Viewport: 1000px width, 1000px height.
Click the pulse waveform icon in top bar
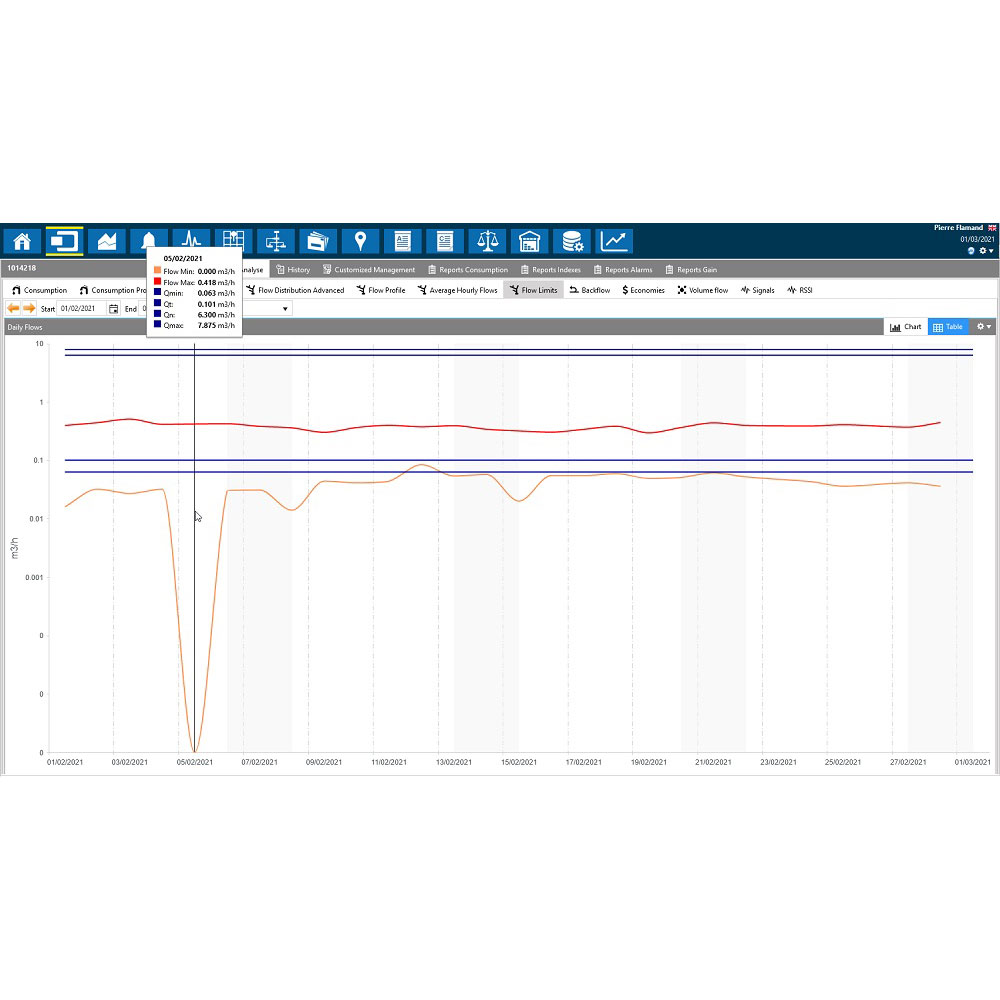click(x=191, y=241)
